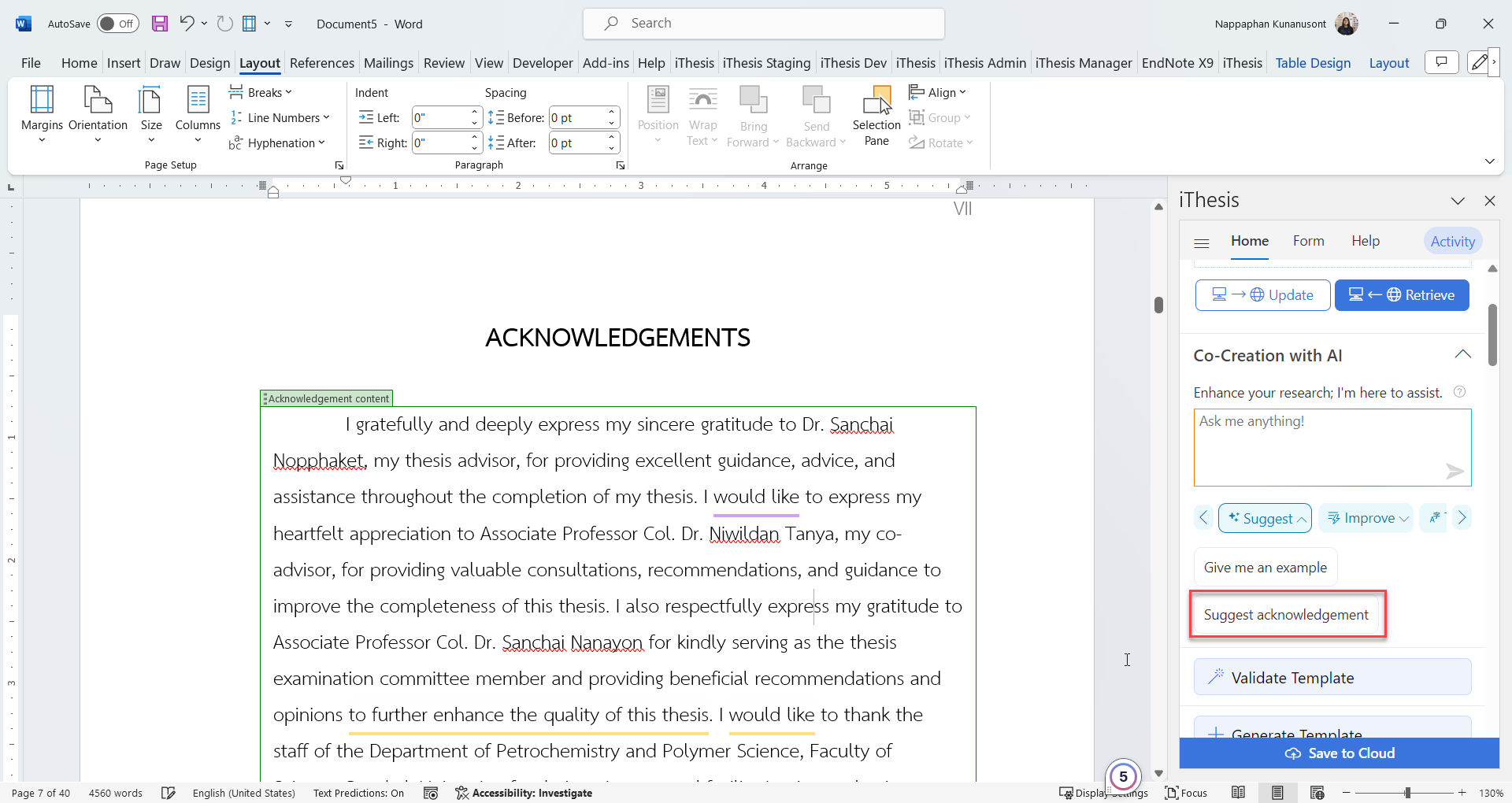This screenshot has height=803, width=1512.
Task: Undo the last action
Action: 187,24
